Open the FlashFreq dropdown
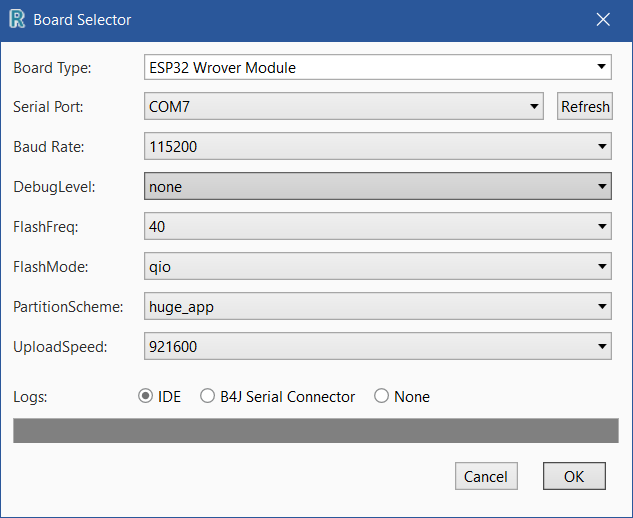The width and height of the screenshot is (633, 518). point(377,226)
